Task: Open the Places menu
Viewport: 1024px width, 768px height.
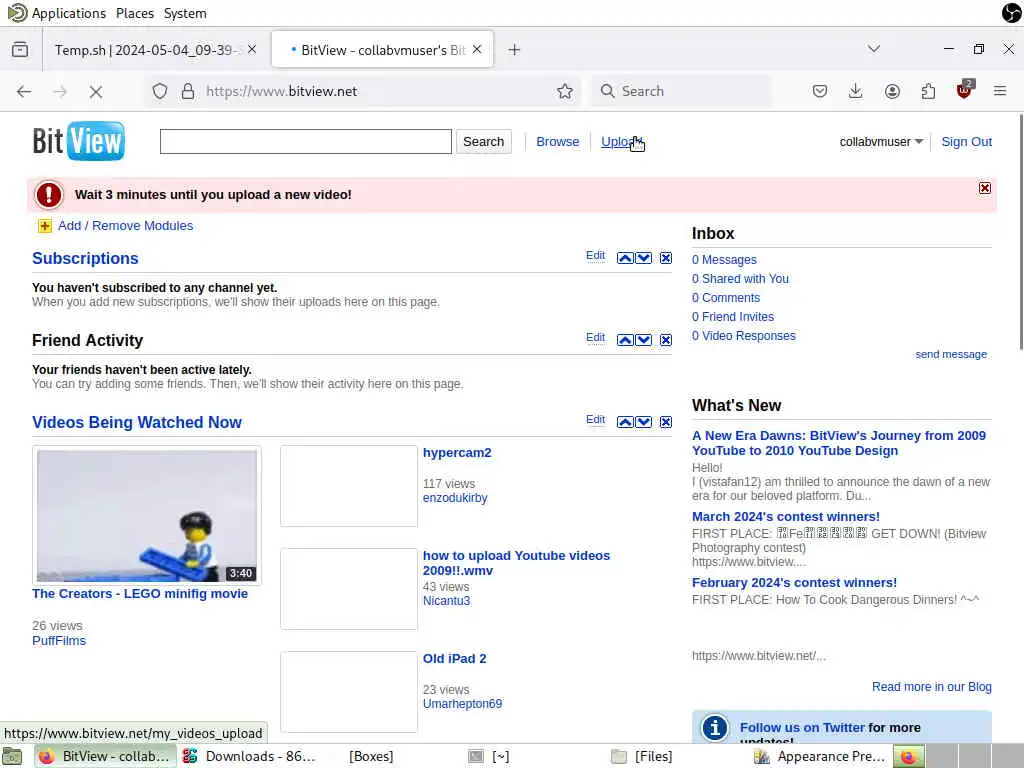Action: point(135,13)
